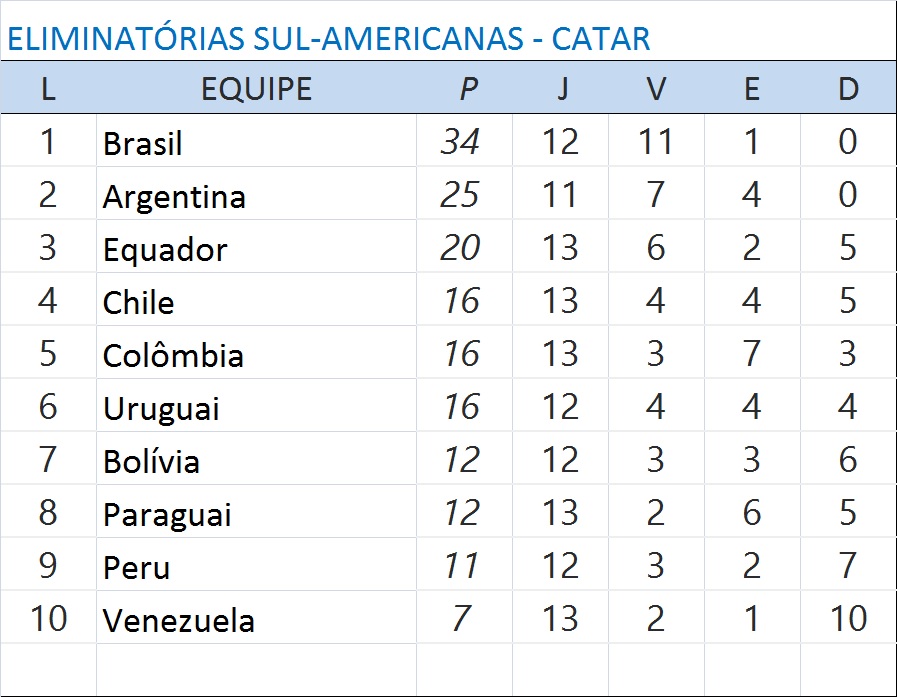Select the E draws column header
Screen dimensions: 897x697
coord(751,89)
